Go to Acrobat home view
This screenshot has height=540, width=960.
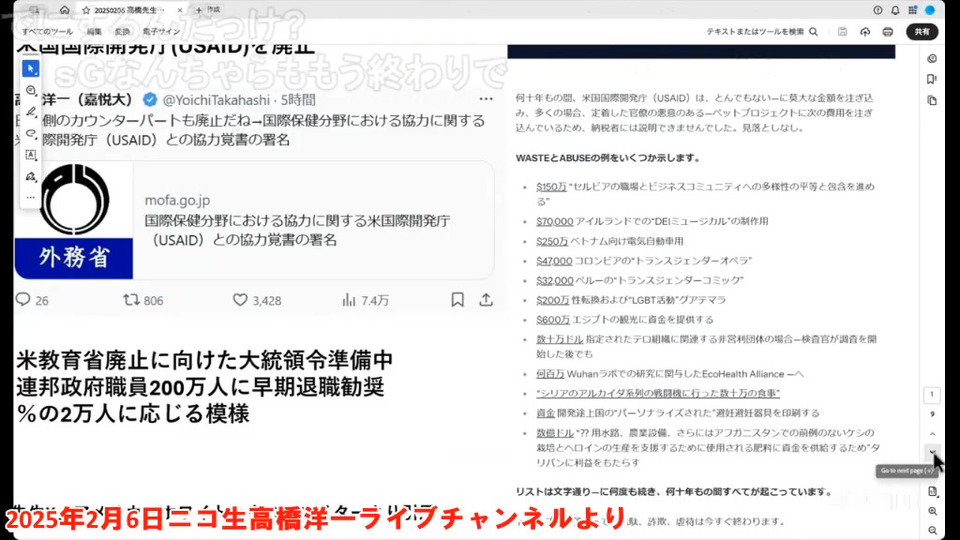pyautogui.click(x=64, y=10)
